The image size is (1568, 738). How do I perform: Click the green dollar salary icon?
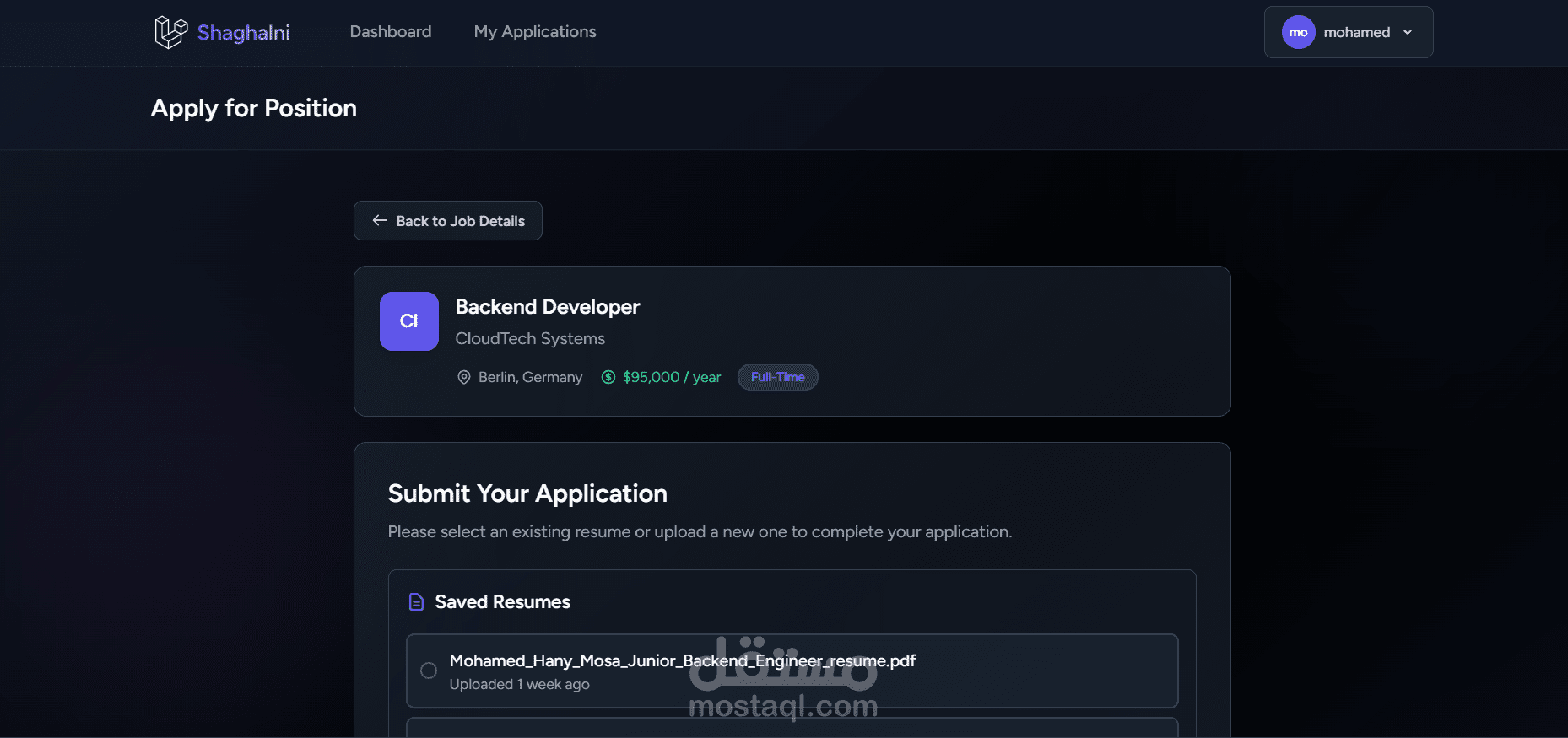(608, 377)
